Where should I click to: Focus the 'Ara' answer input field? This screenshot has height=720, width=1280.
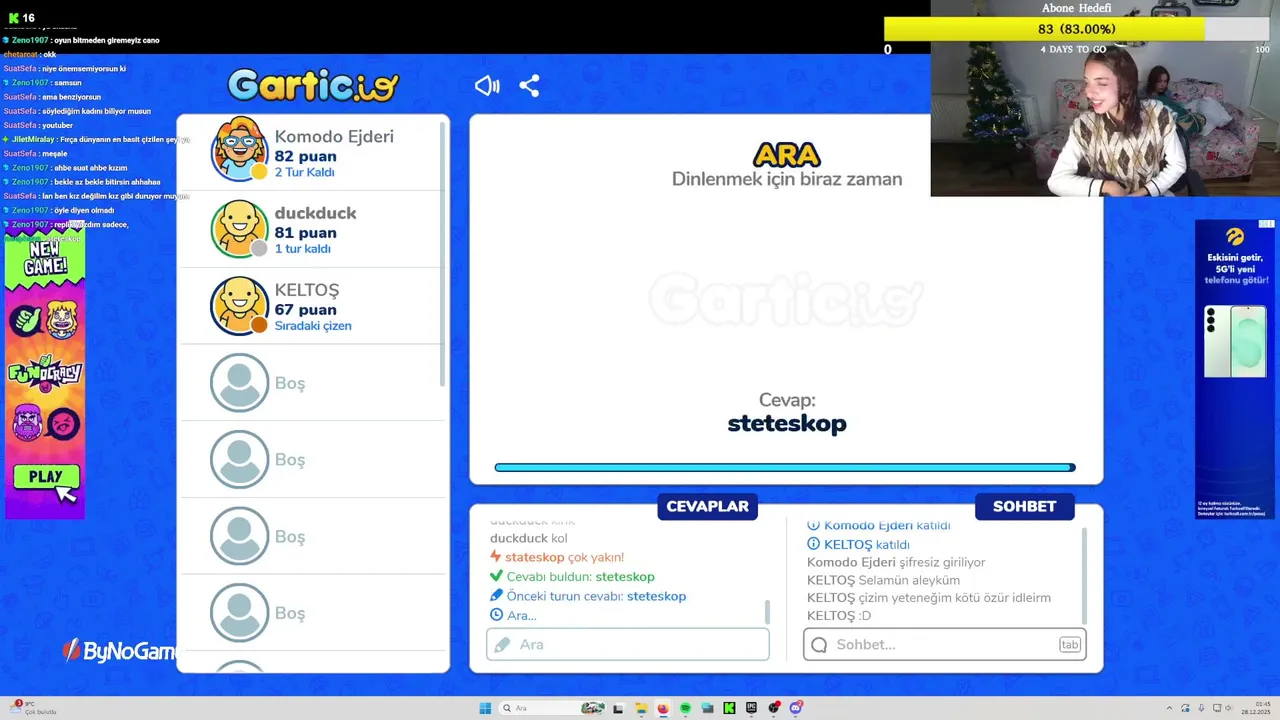[628, 644]
